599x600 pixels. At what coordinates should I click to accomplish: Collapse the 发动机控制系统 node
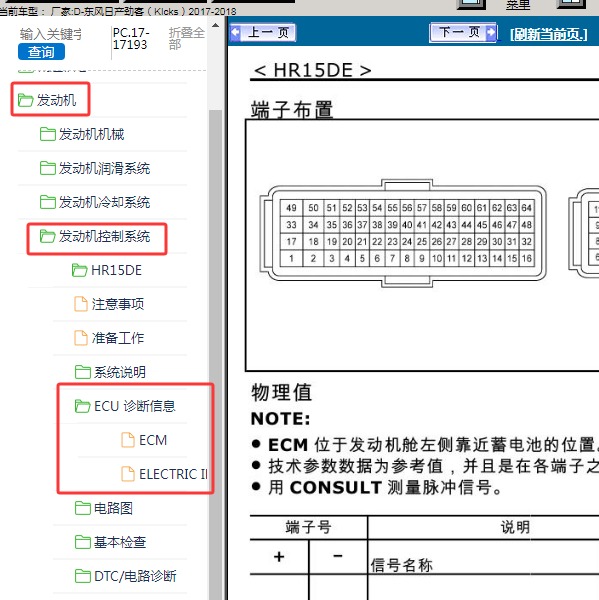(x=104, y=236)
